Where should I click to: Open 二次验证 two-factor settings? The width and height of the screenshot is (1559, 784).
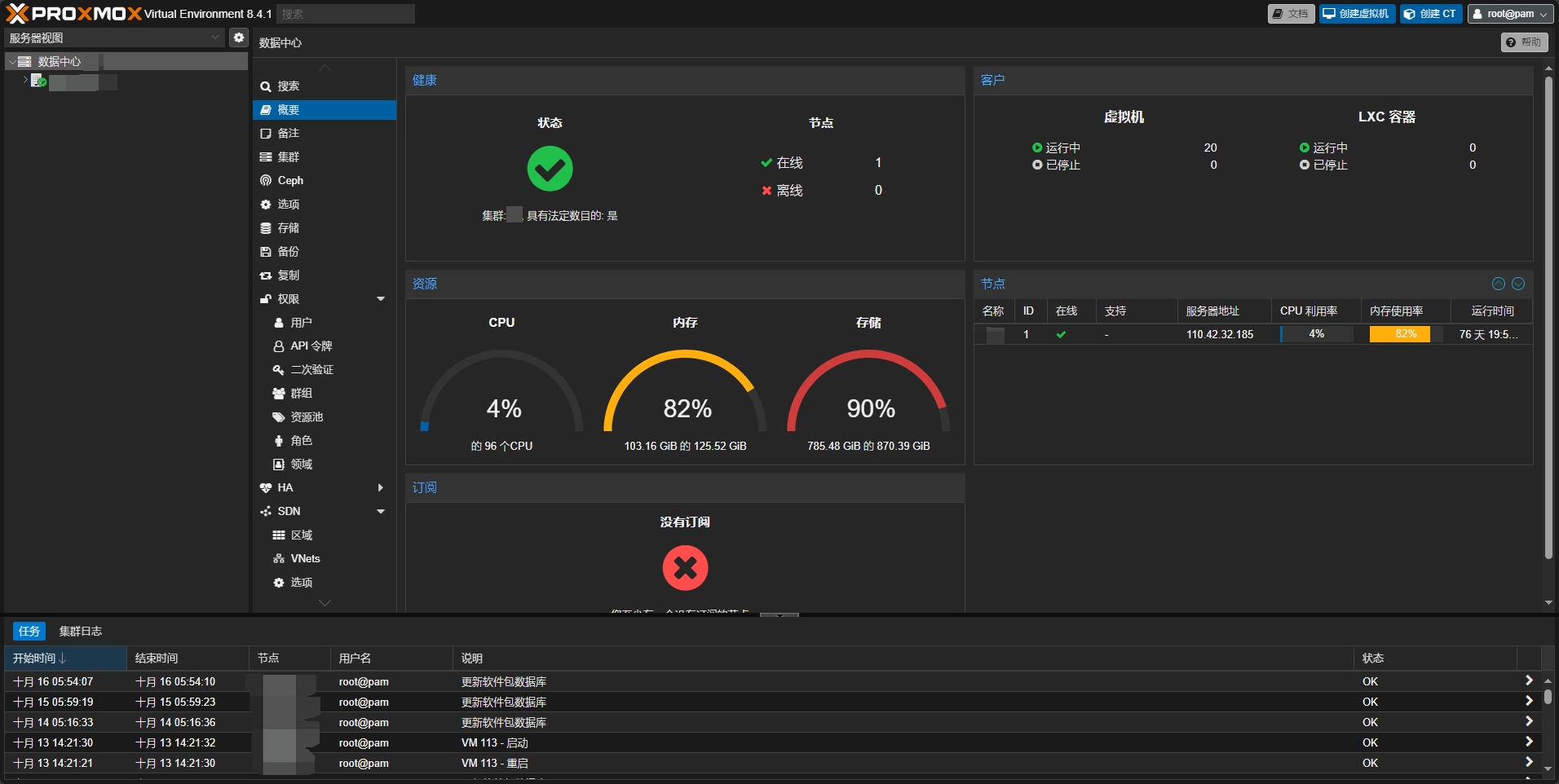coord(311,370)
